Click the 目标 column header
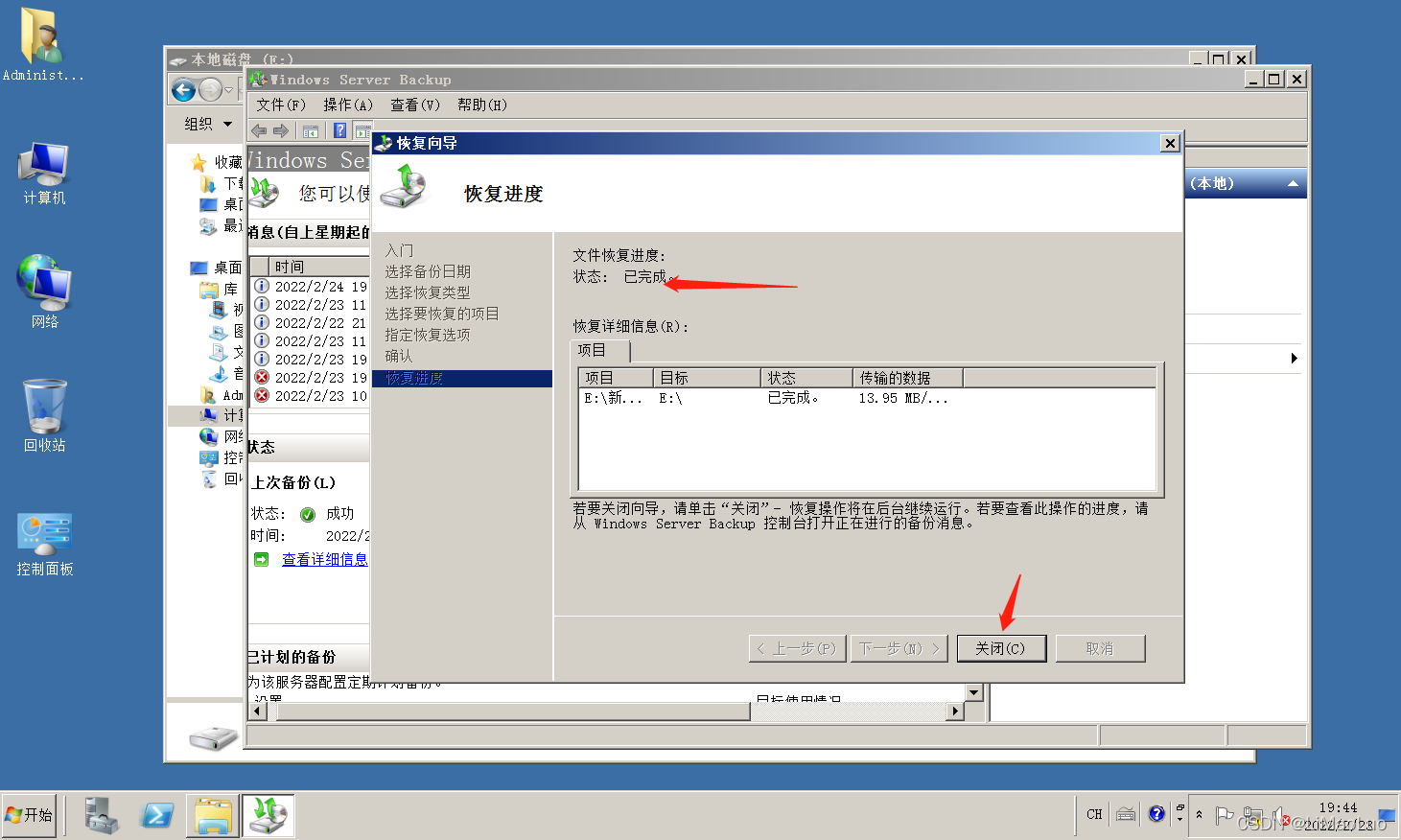Image resolution: width=1401 pixels, height=840 pixels. [x=706, y=378]
